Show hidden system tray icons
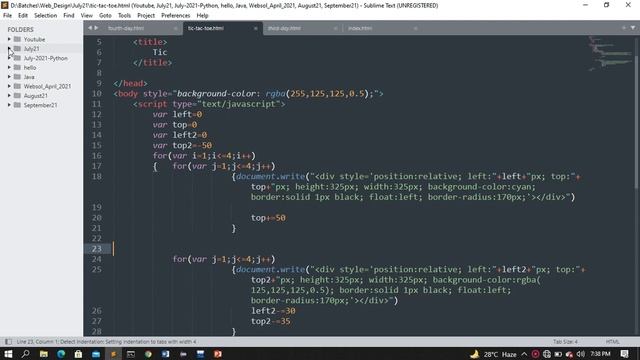640x360 pixels. [524, 354]
